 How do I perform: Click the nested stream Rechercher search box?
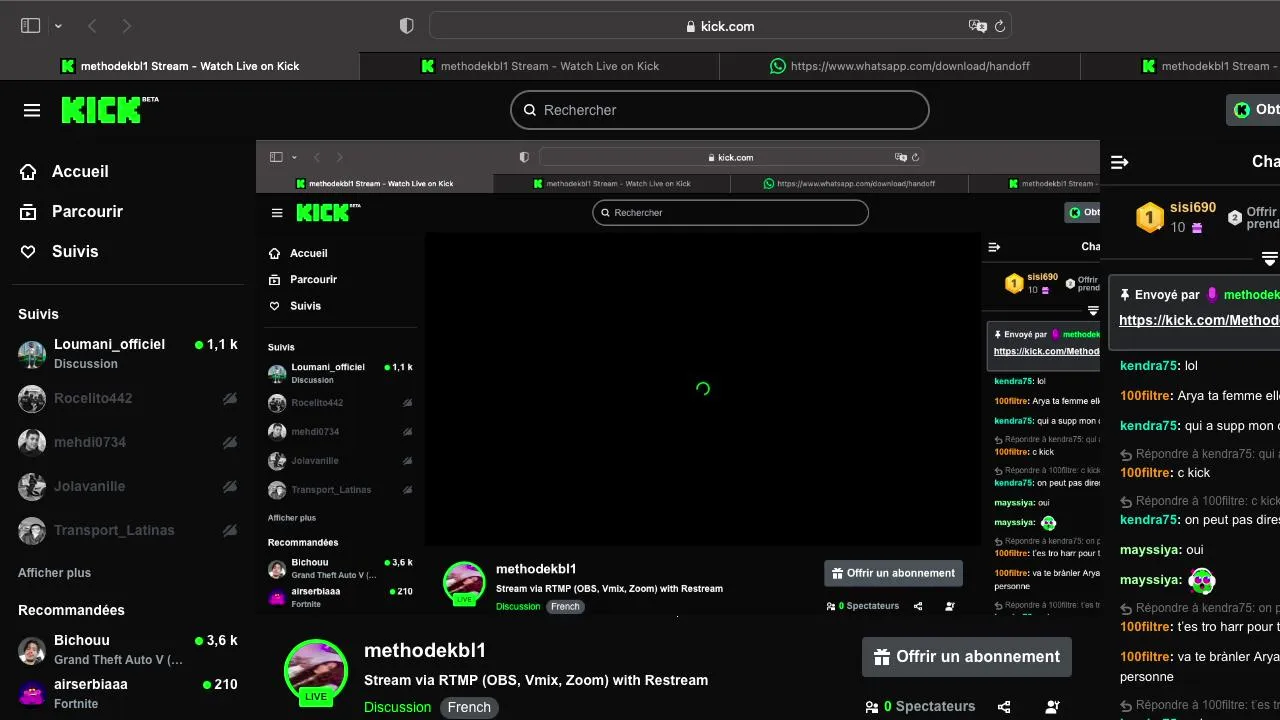pos(730,213)
